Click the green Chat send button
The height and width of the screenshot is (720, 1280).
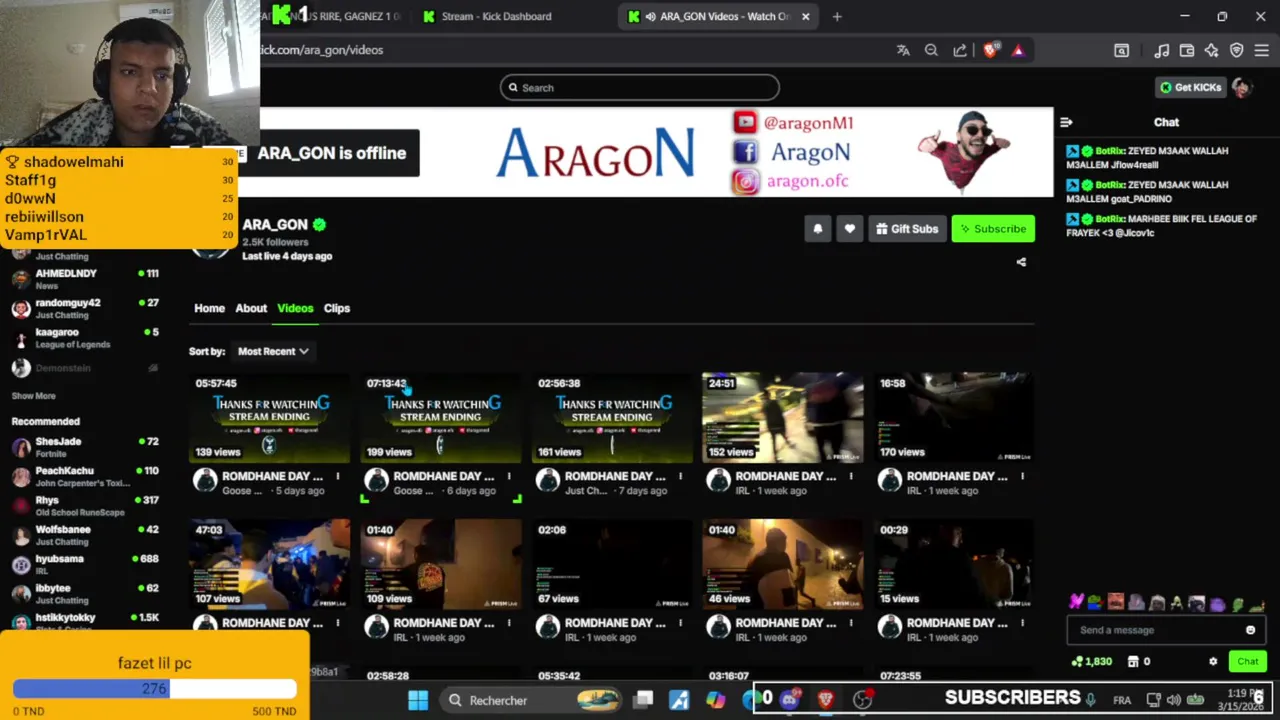1247,661
